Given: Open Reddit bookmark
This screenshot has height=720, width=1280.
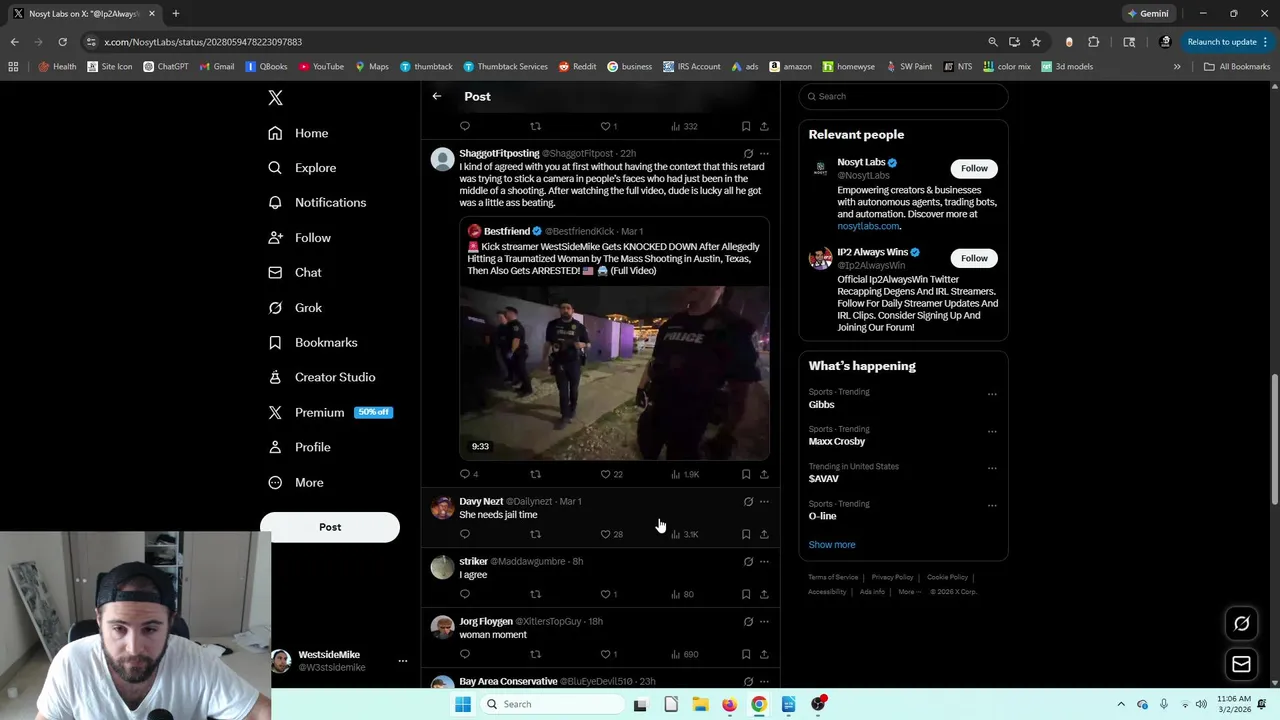Looking at the screenshot, I should pos(577,67).
